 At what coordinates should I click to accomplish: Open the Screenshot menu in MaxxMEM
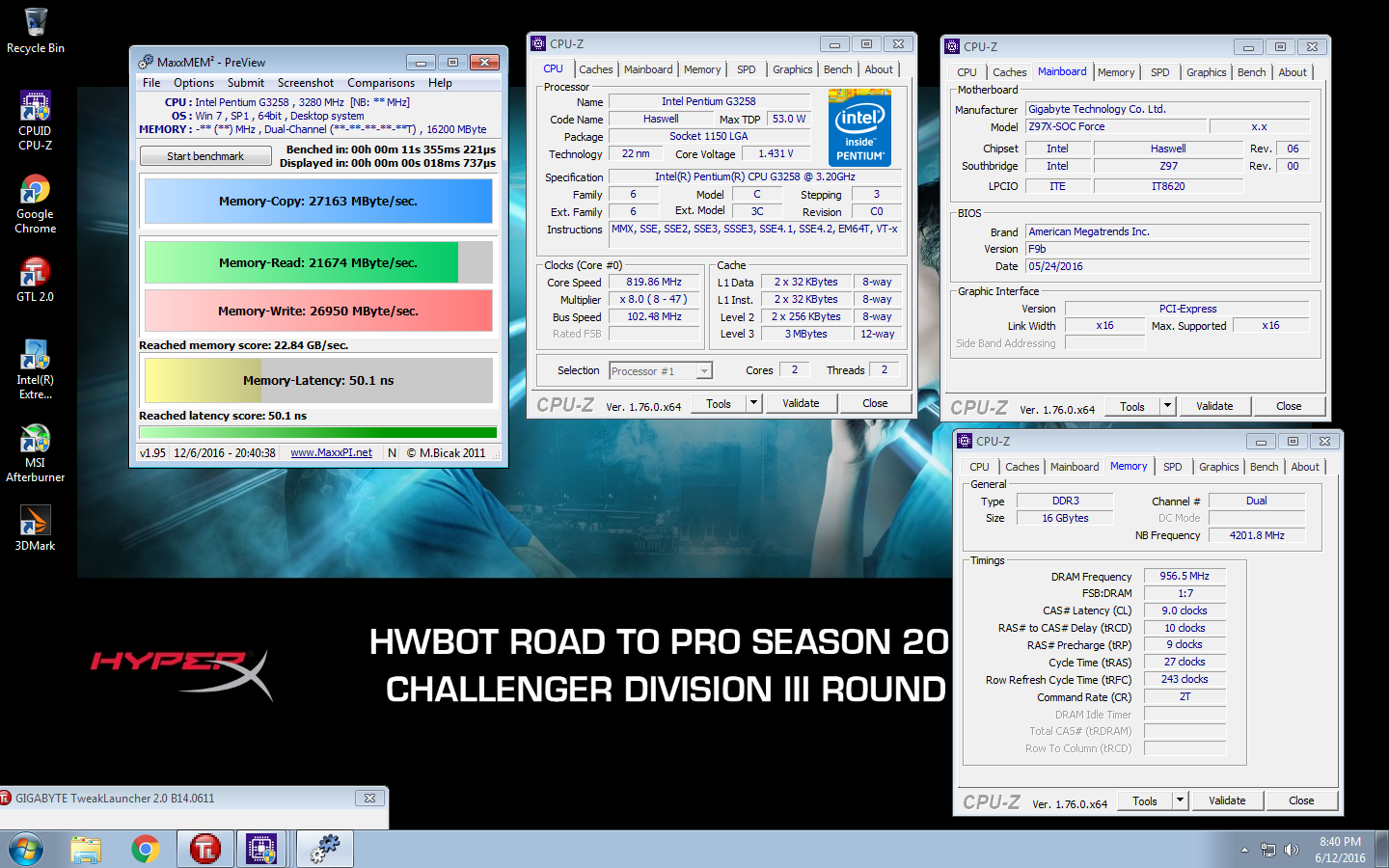[x=306, y=83]
